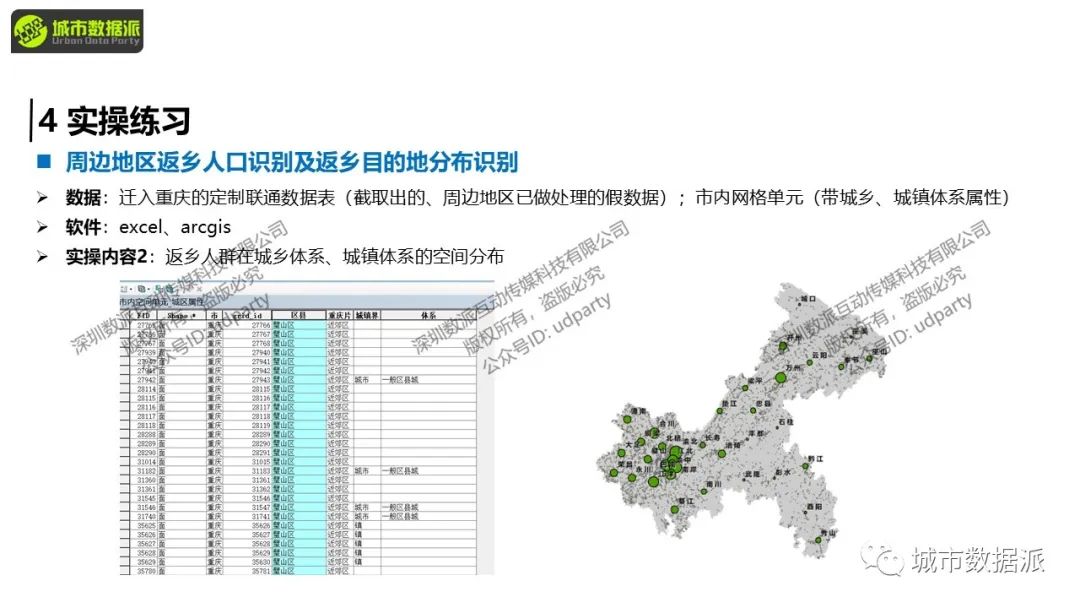Click 一般区县城 cell in FID 27942 row
The width and height of the screenshot is (1080, 608).
pos(428,379)
